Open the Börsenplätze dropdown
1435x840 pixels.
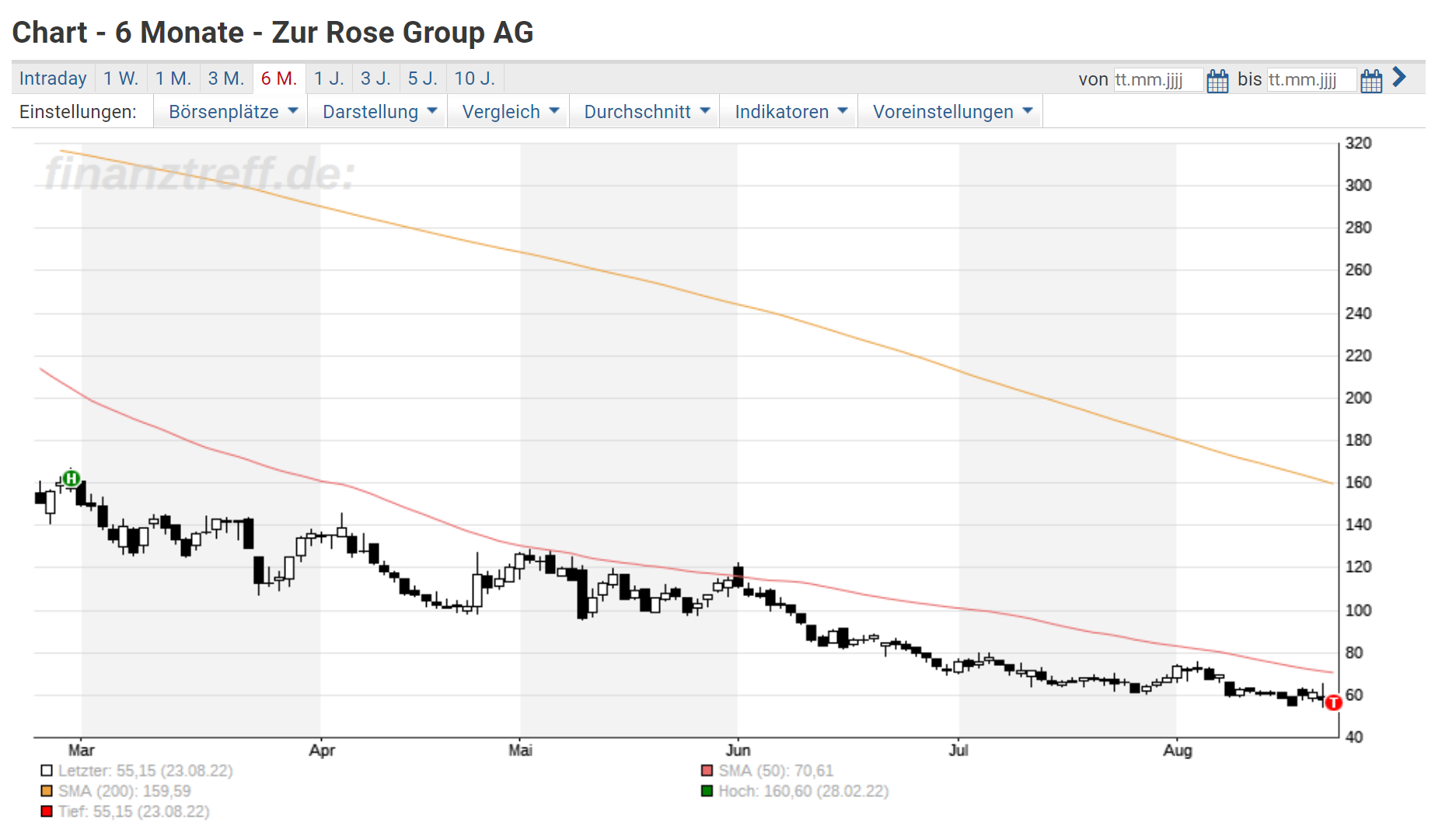231,112
